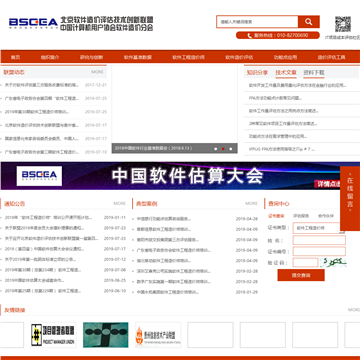Switch to 技术文章 tab
The image size is (360, 360).
286,72
